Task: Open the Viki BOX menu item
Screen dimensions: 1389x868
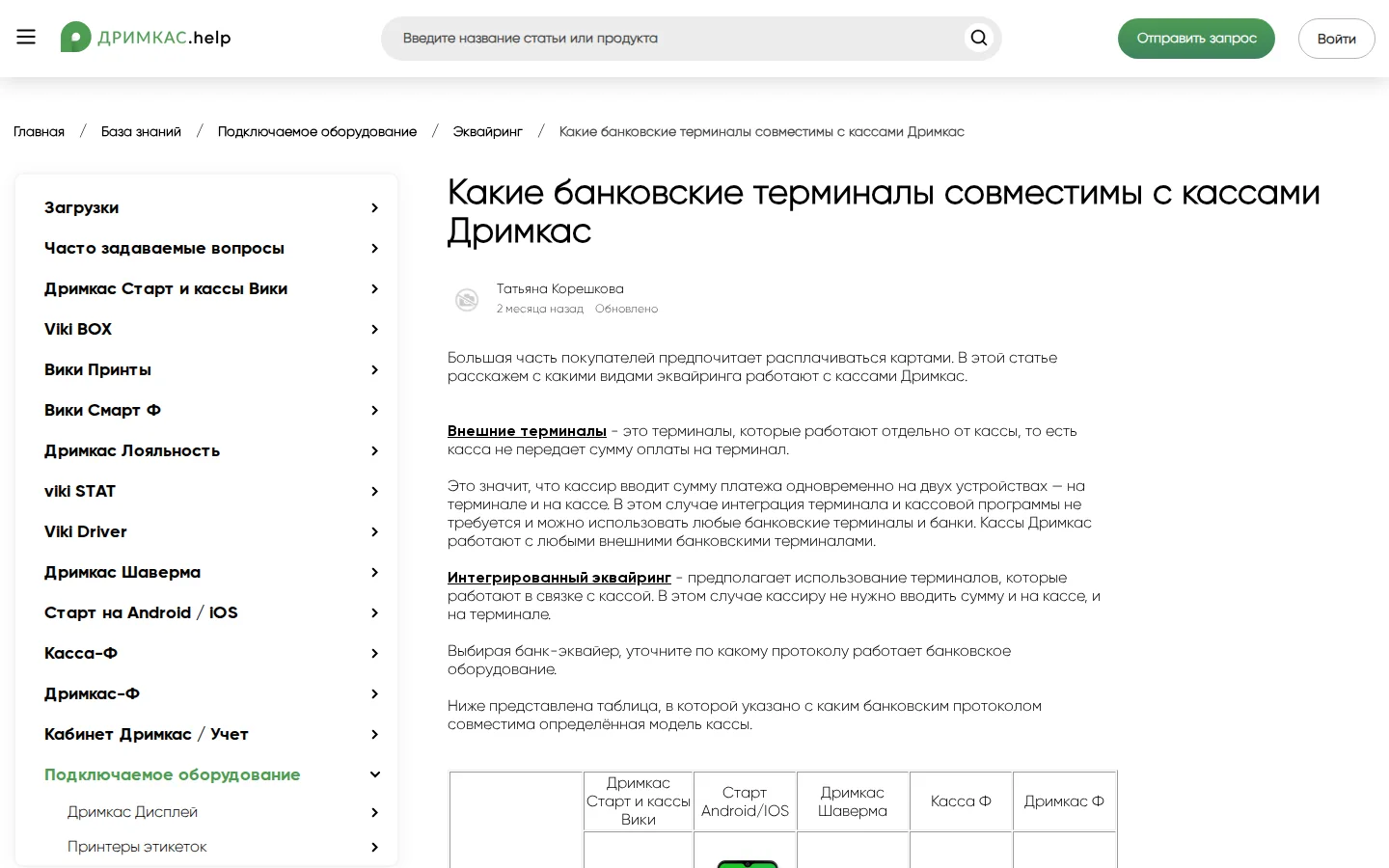Action: [x=78, y=329]
